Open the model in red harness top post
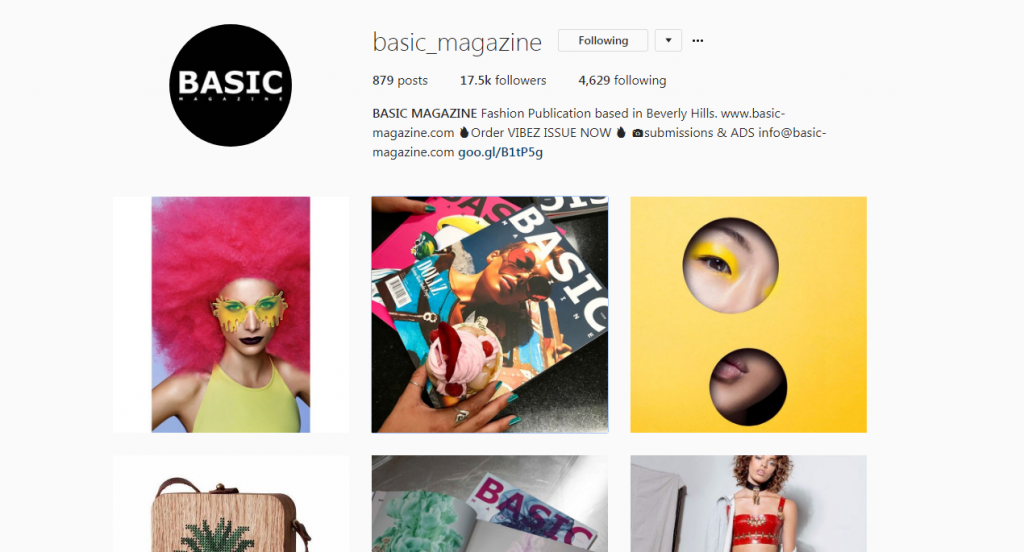Image resolution: width=1024 pixels, height=552 pixels. (748, 504)
